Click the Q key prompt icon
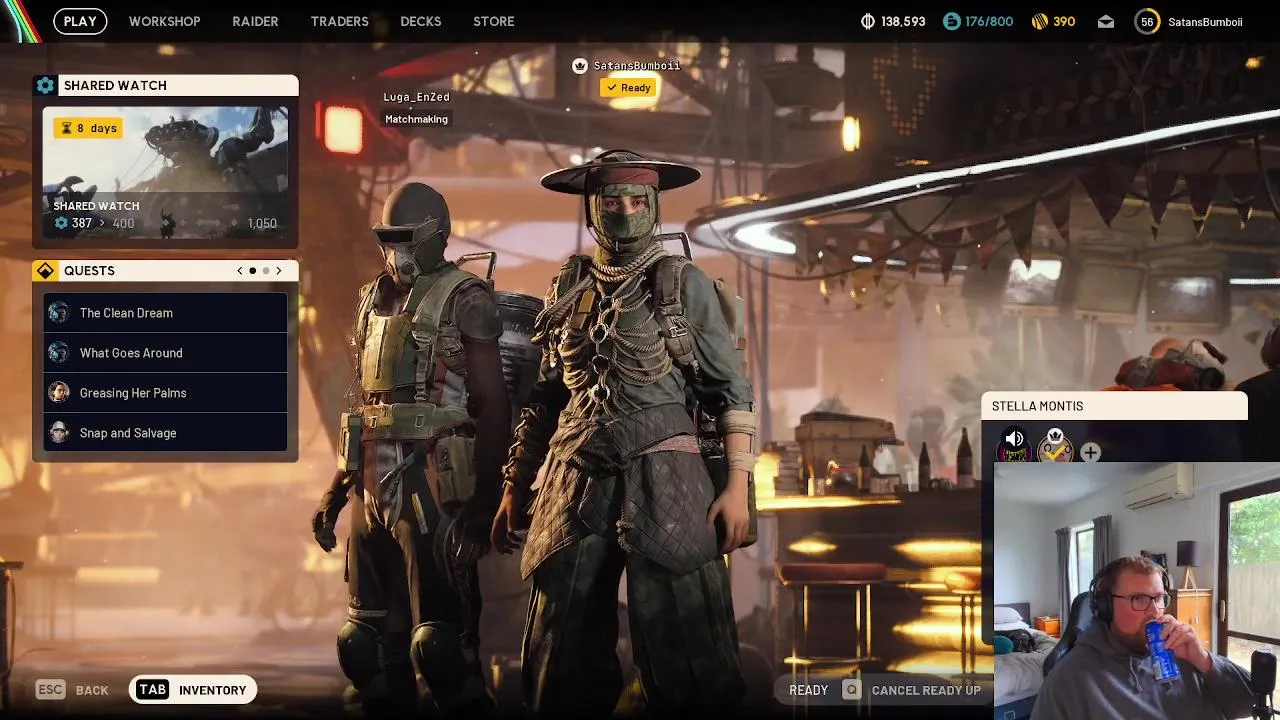This screenshot has width=1280, height=720. pyautogui.click(x=851, y=690)
